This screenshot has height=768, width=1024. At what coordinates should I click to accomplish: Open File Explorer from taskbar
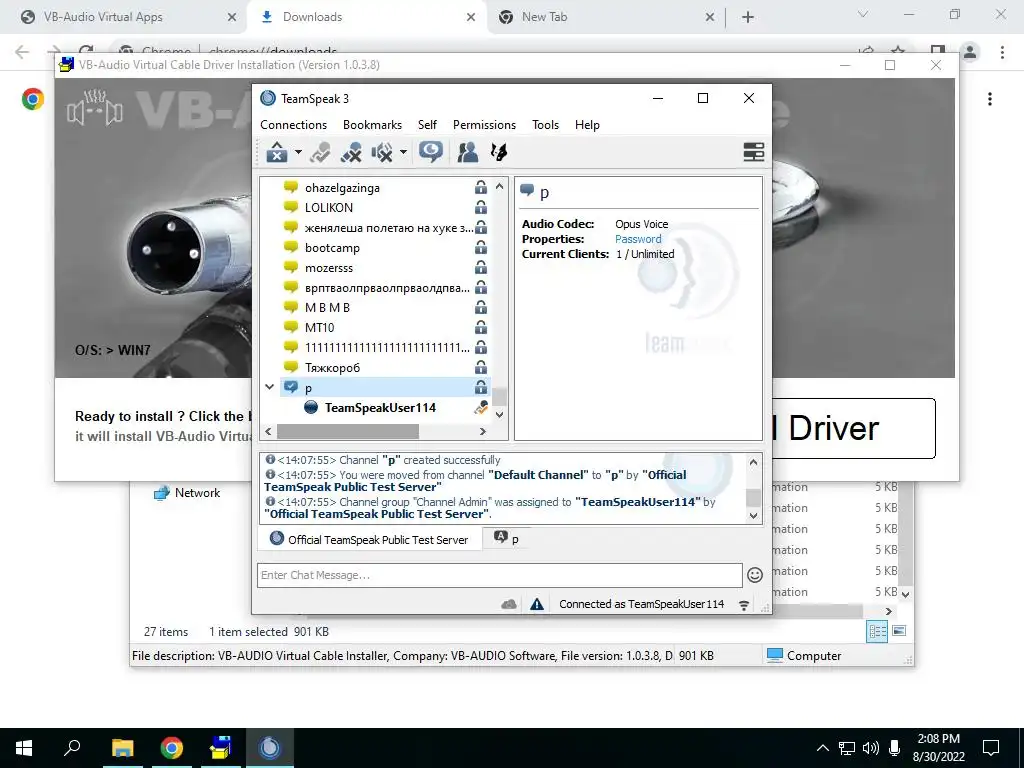[122, 748]
